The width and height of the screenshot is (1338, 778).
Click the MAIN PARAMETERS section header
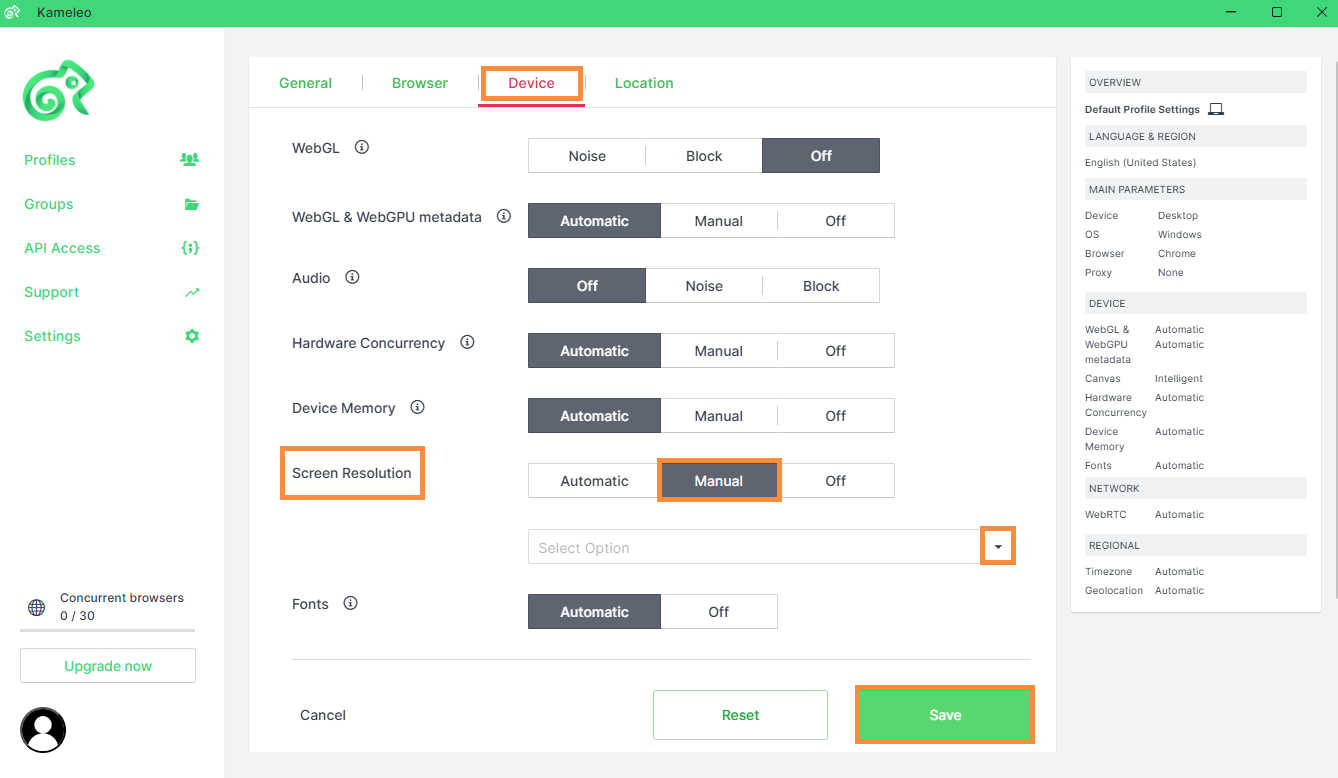(1195, 189)
